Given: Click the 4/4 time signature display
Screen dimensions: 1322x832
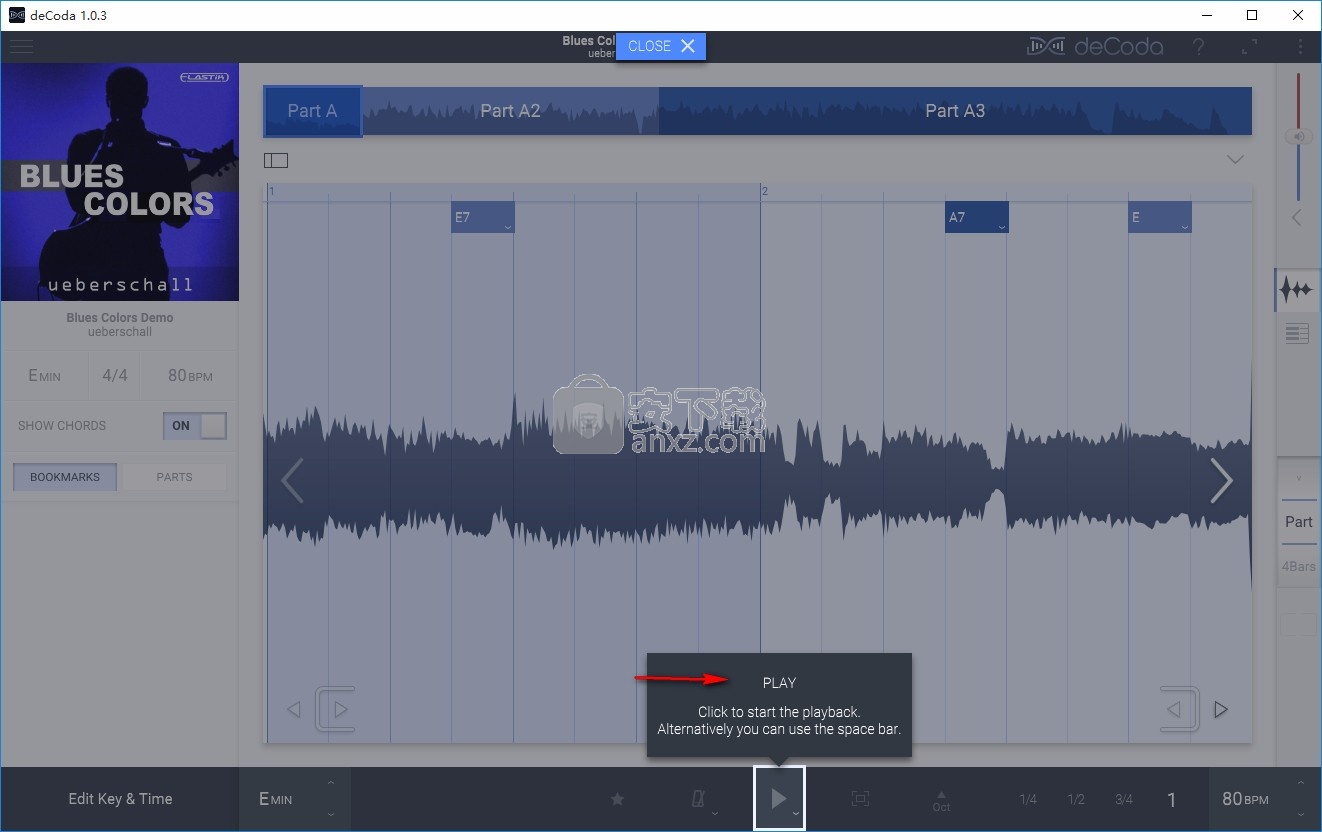Looking at the screenshot, I should (115, 376).
